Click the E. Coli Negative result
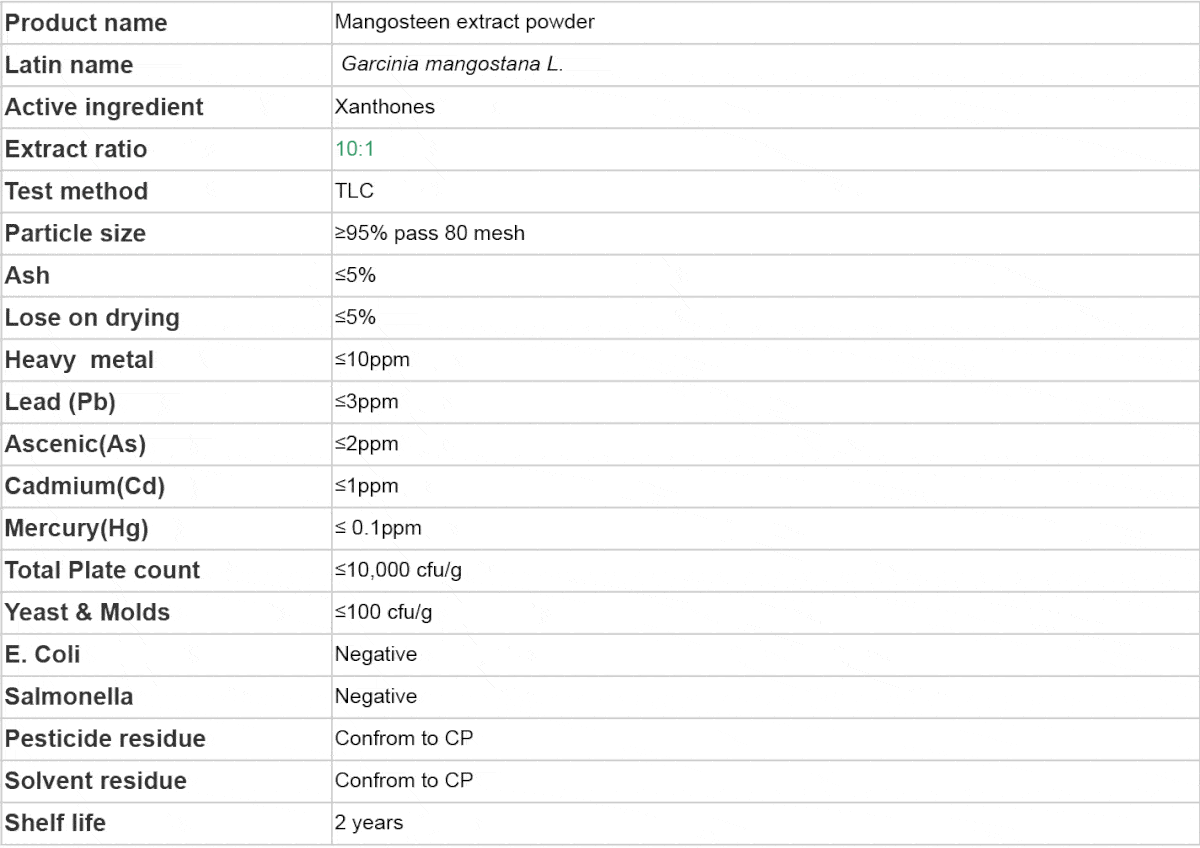Viewport: 1200px width, 848px height. tap(376, 654)
